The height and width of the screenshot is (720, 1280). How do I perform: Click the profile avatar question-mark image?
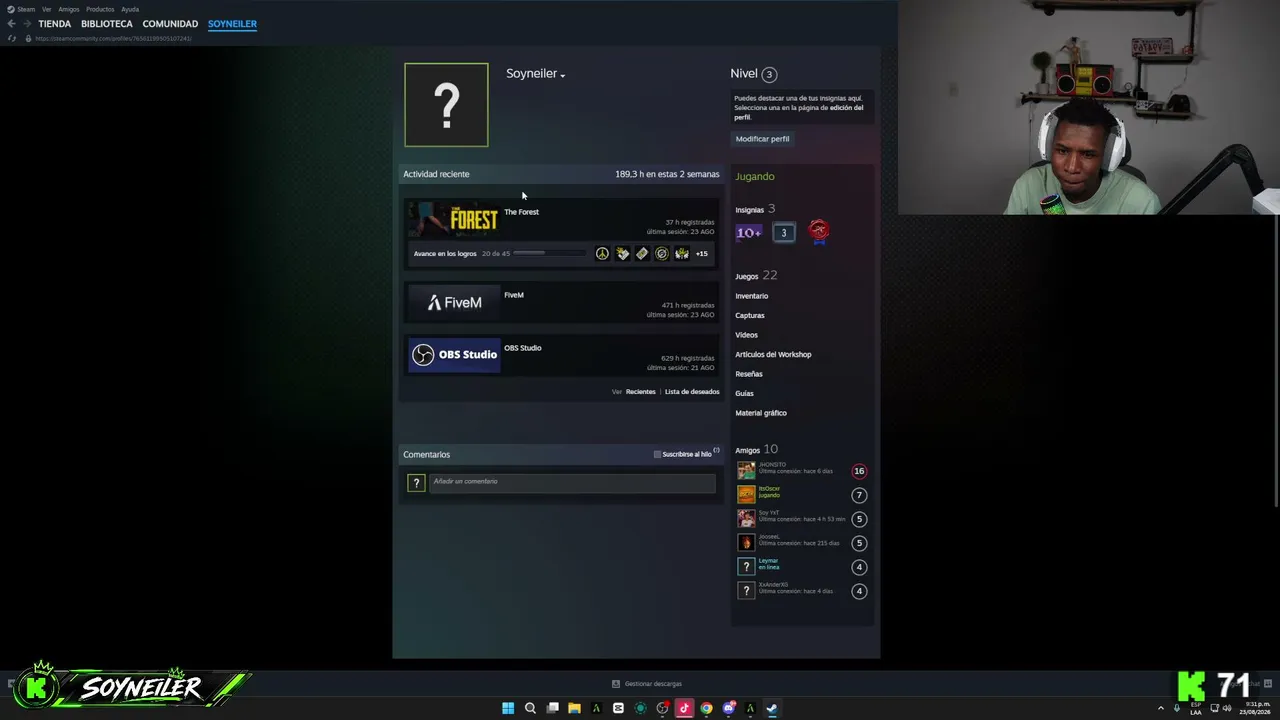pos(446,105)
